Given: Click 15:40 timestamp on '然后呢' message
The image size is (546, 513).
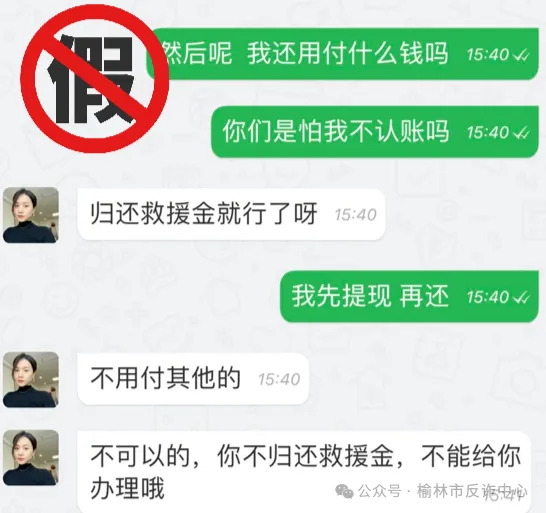Looking at the screenshot, I should point(488,55).
